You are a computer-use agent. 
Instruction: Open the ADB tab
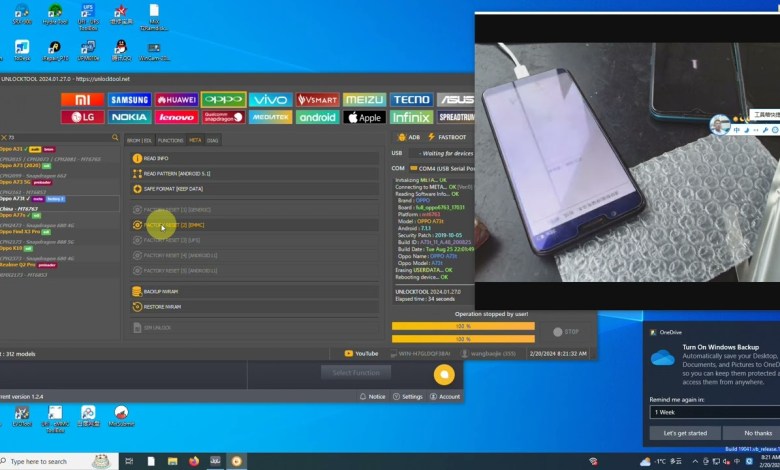click(409, 137)
